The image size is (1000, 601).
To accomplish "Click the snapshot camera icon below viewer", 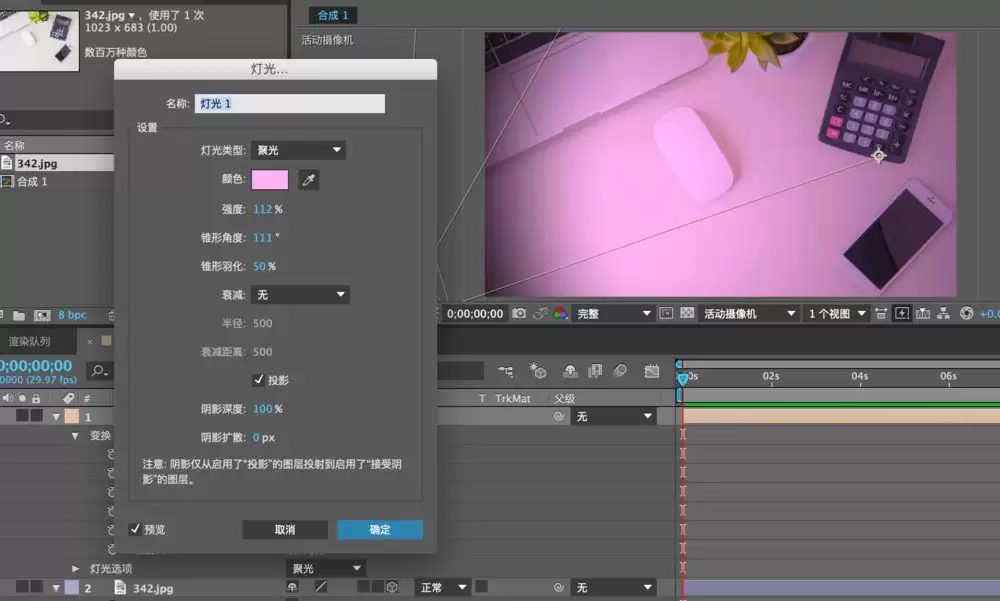I will click(x=519, y=313).
